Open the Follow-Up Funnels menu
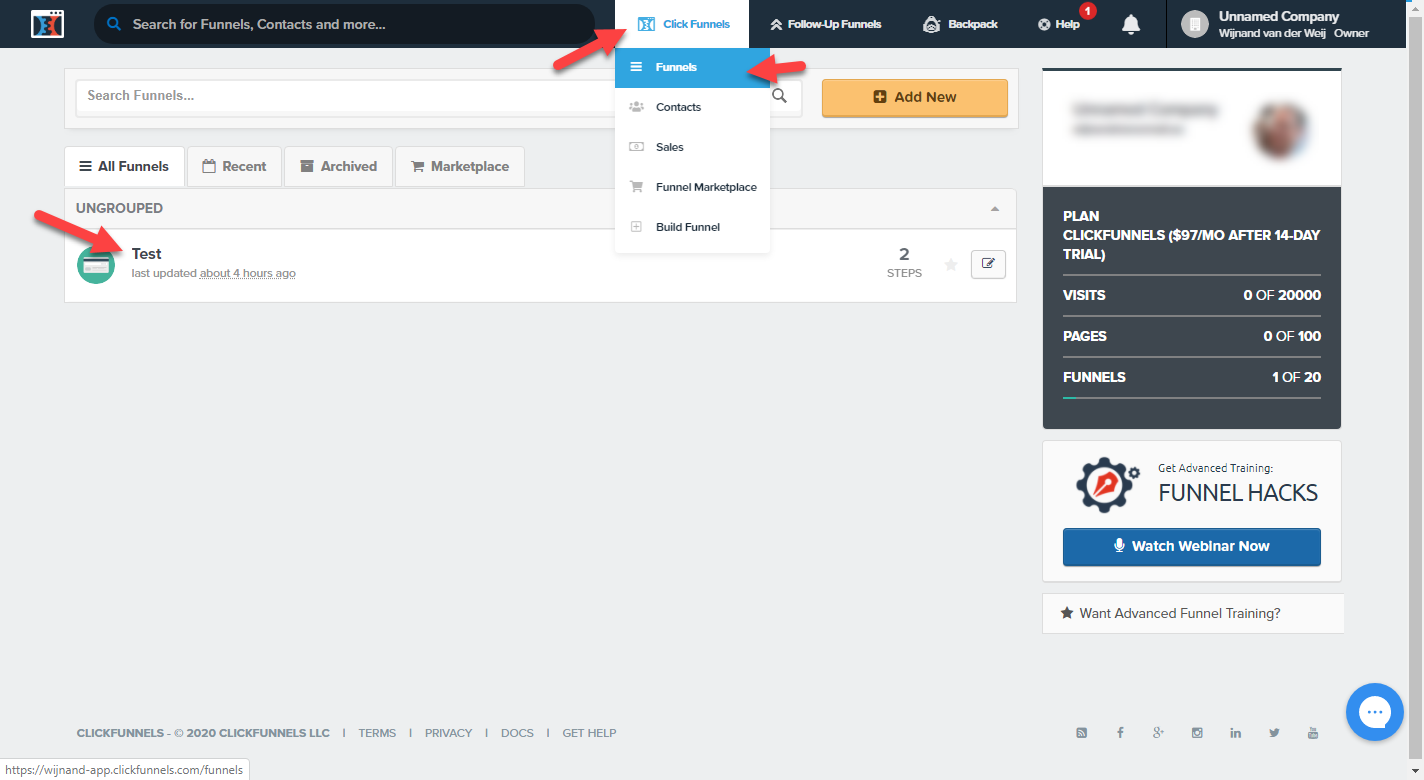The height and width of the screenshot is (780, 1424). pos(826,24)
